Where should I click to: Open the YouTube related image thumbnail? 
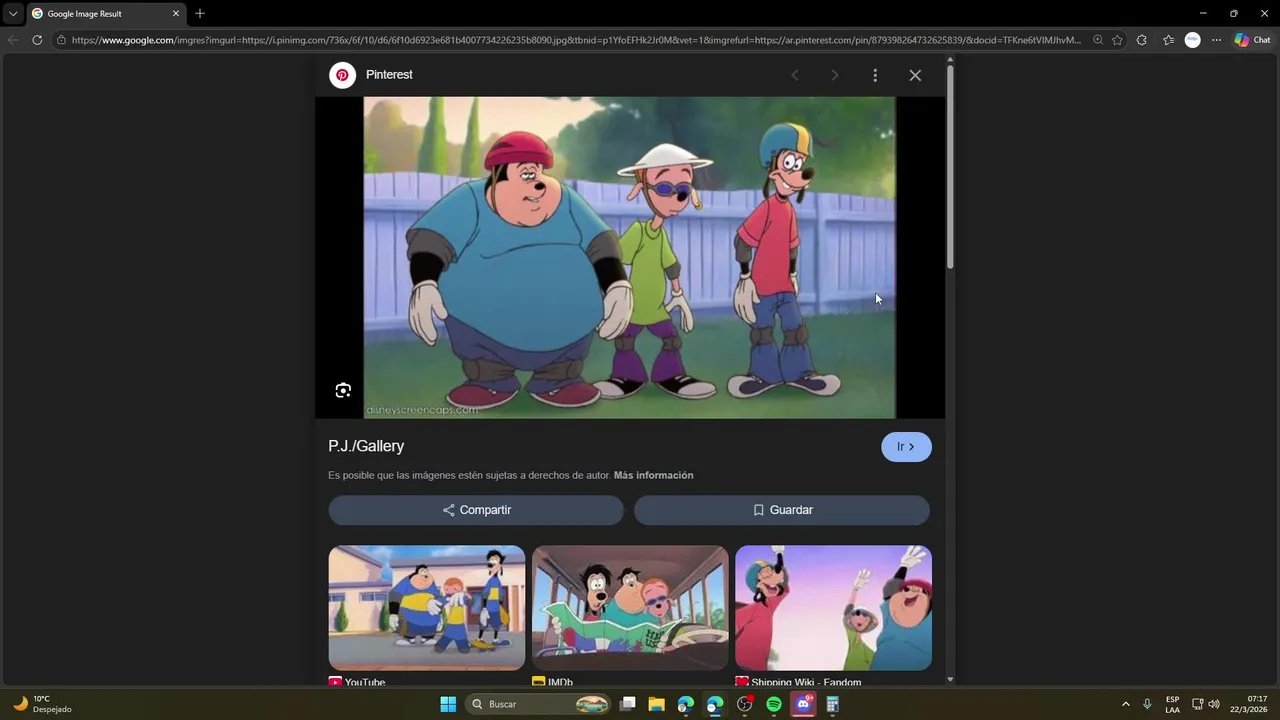[x=427, y=608]
